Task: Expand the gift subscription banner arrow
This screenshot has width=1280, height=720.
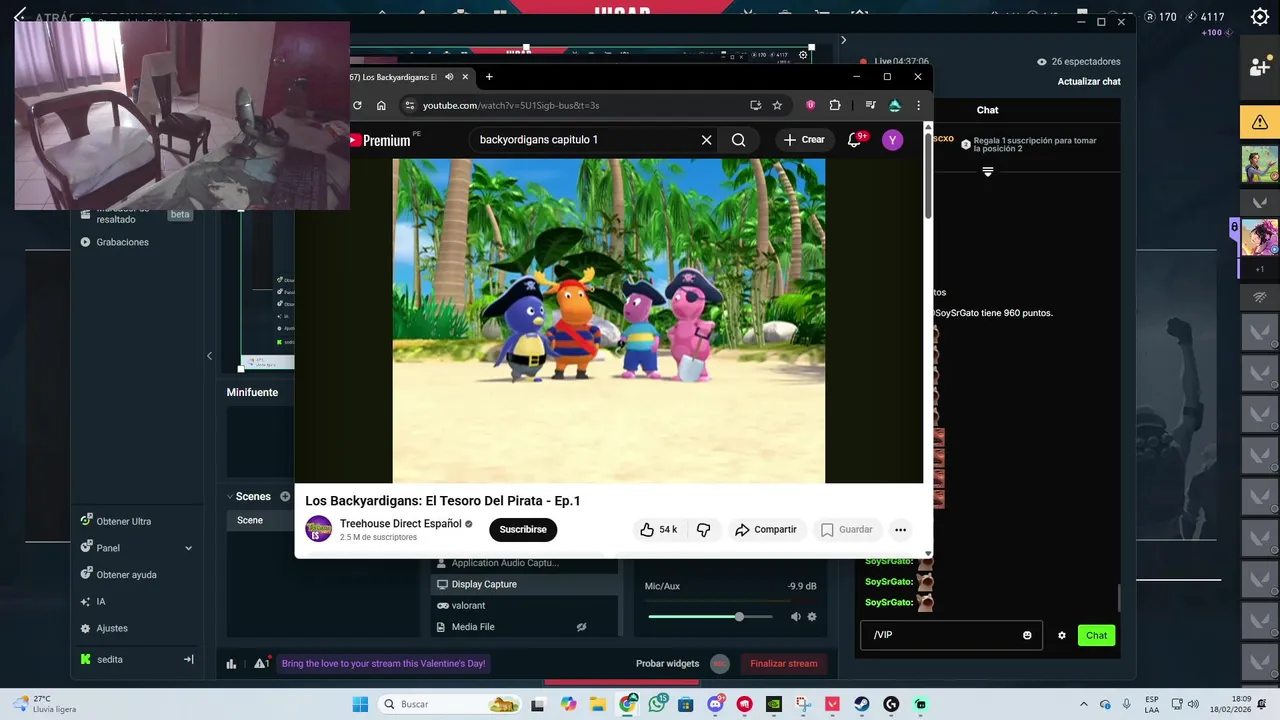Action: click(x=988, y=172)
